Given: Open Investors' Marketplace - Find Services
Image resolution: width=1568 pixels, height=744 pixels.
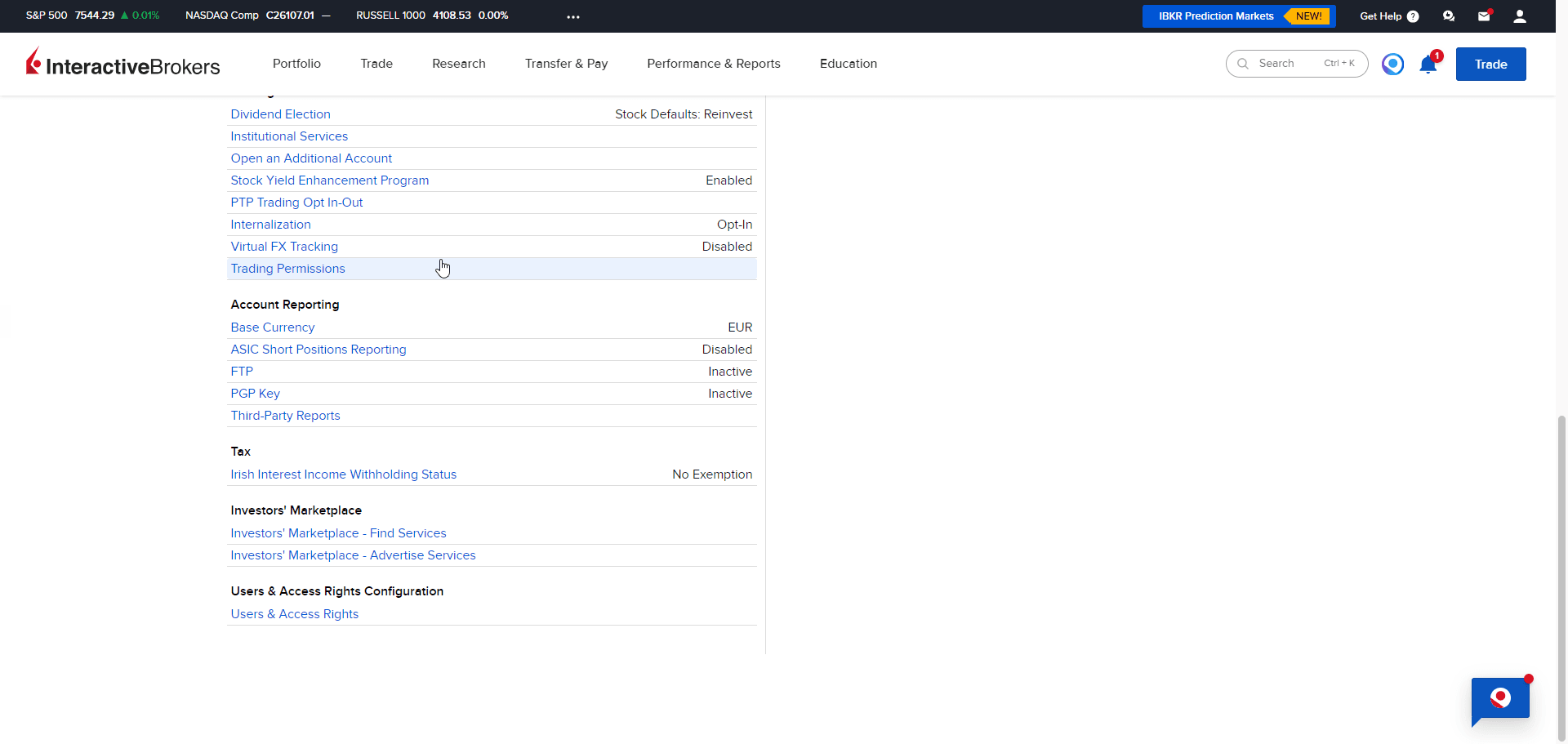Looking at the screenshot, I should [x=338, y=533].
